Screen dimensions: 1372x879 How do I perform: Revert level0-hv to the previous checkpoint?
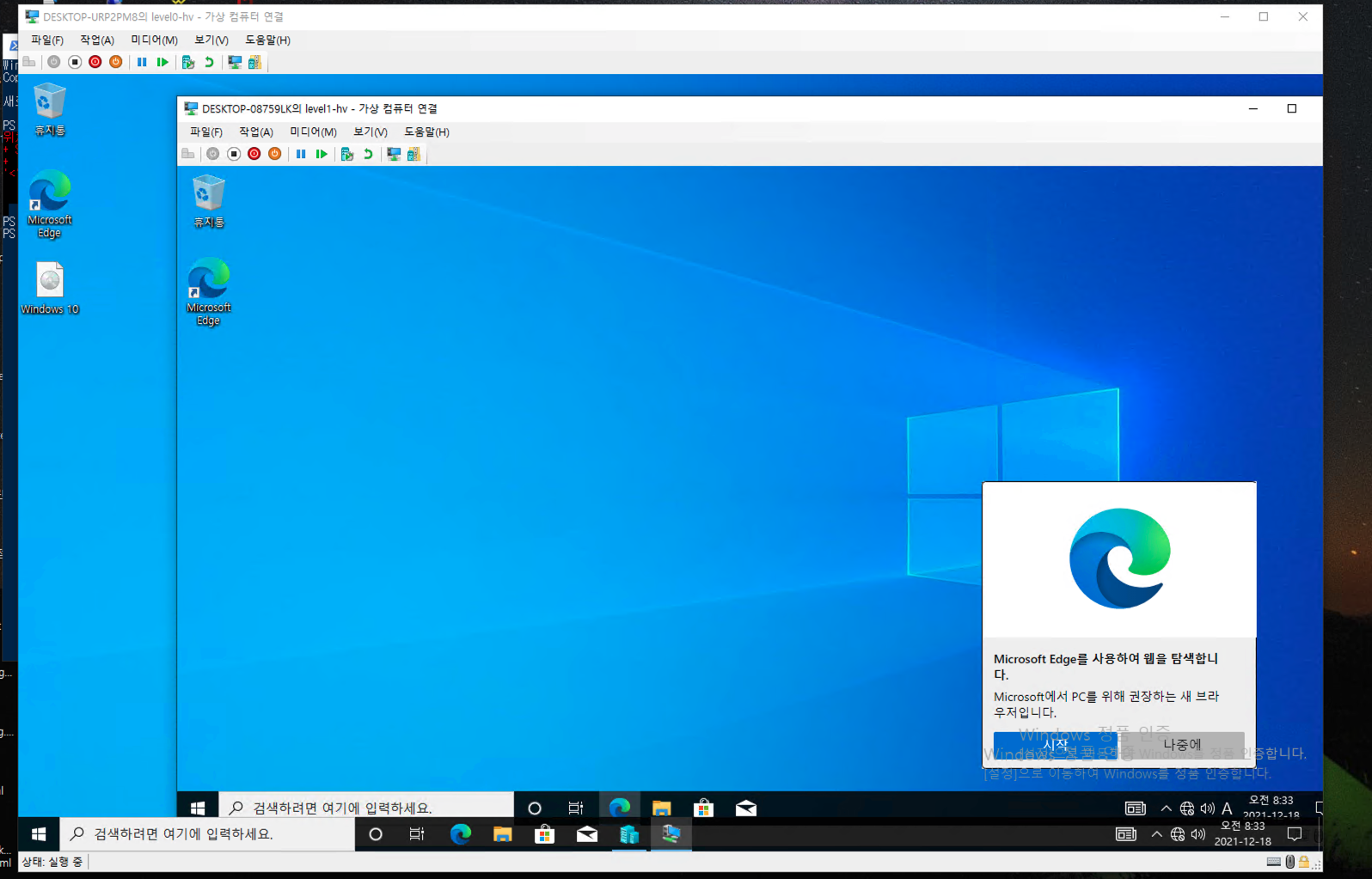(x=209, y=62)
